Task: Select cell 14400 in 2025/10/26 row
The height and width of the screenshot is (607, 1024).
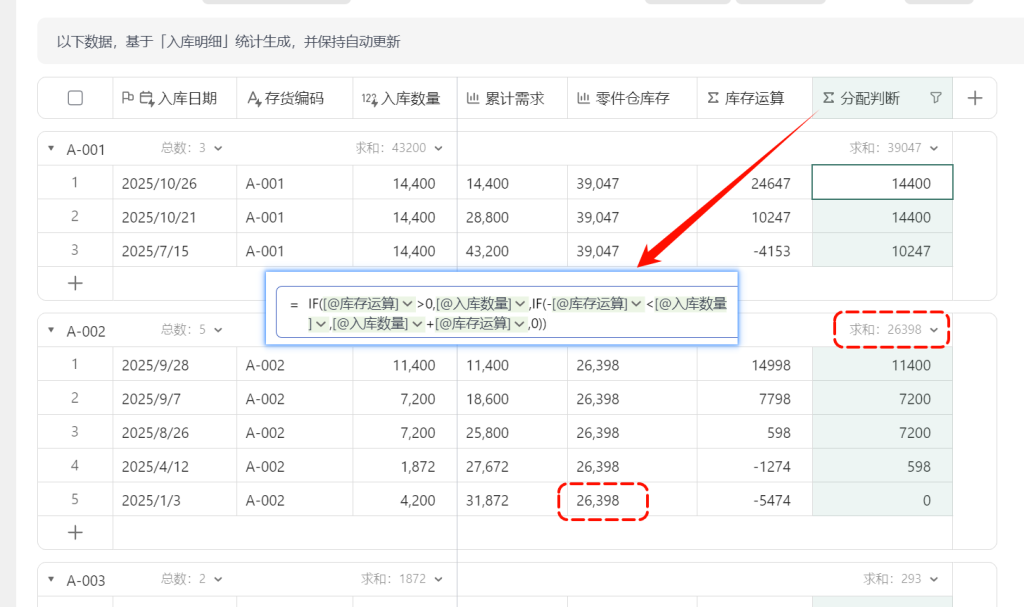Action: 882,182
